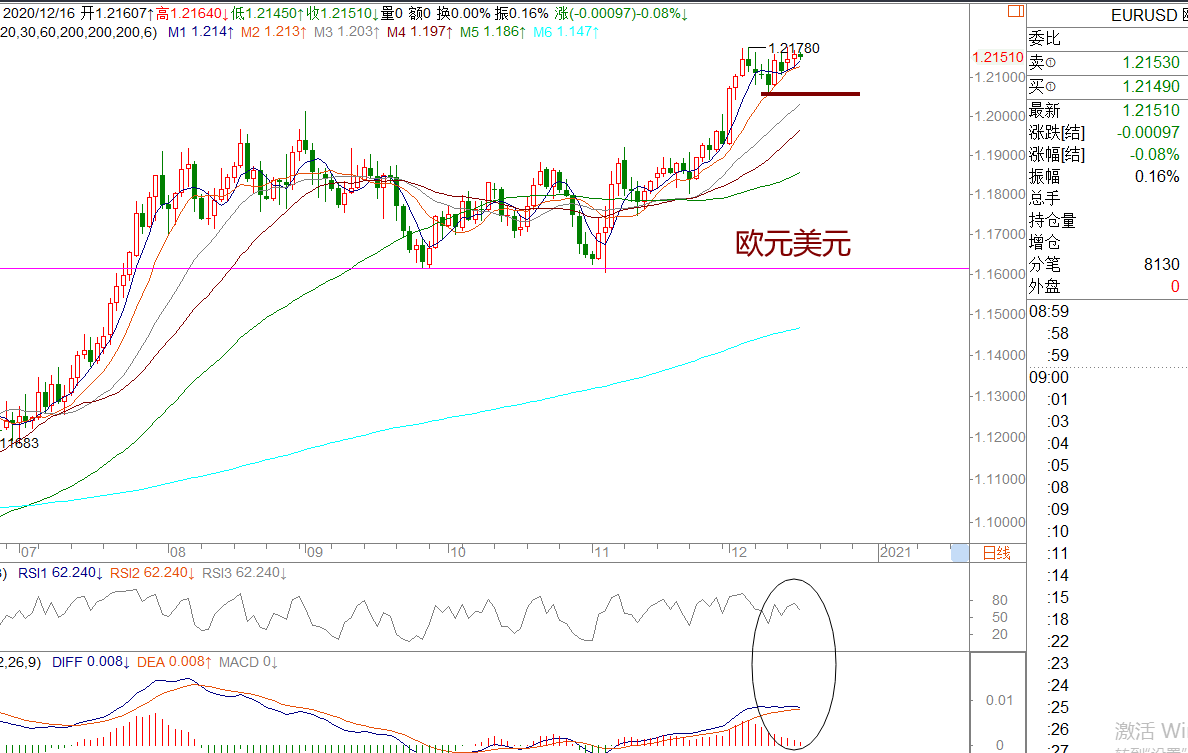The width and height of the screenshot is (1188, 753).
Task: Click the MACD 0 indicator label
Action: pyautogui.click(x=249, y=662)
